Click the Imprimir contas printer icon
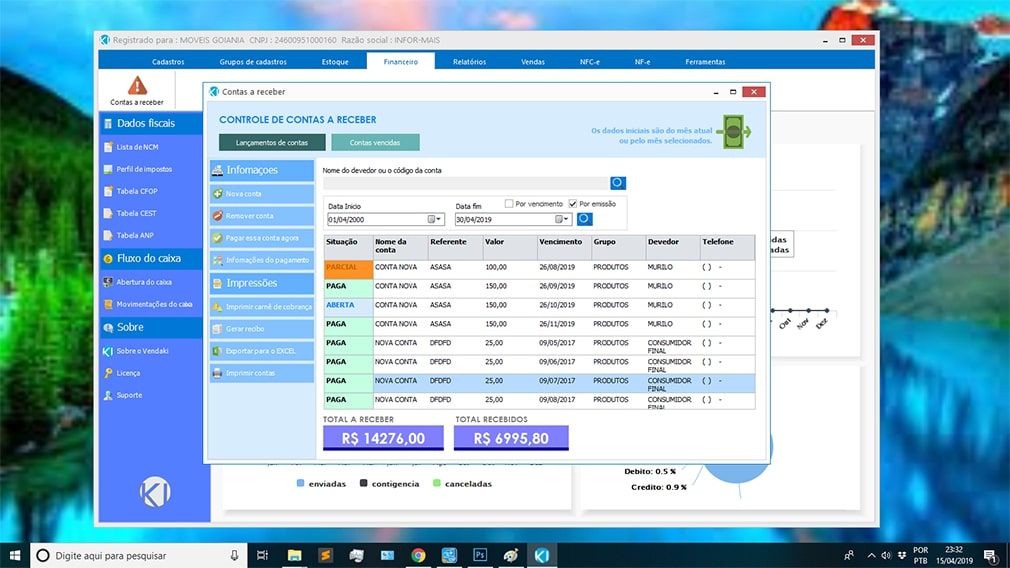 [218, 373]
